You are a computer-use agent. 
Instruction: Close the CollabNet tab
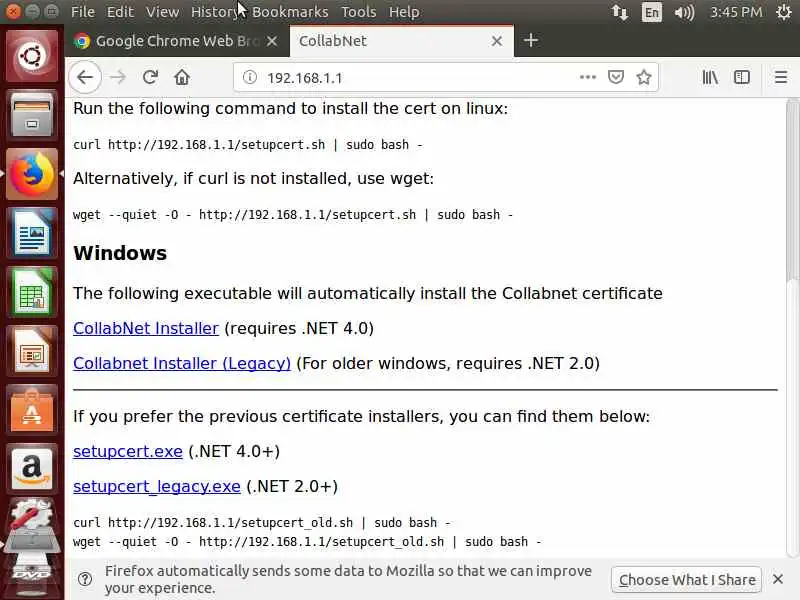click(x=497, y=41)
